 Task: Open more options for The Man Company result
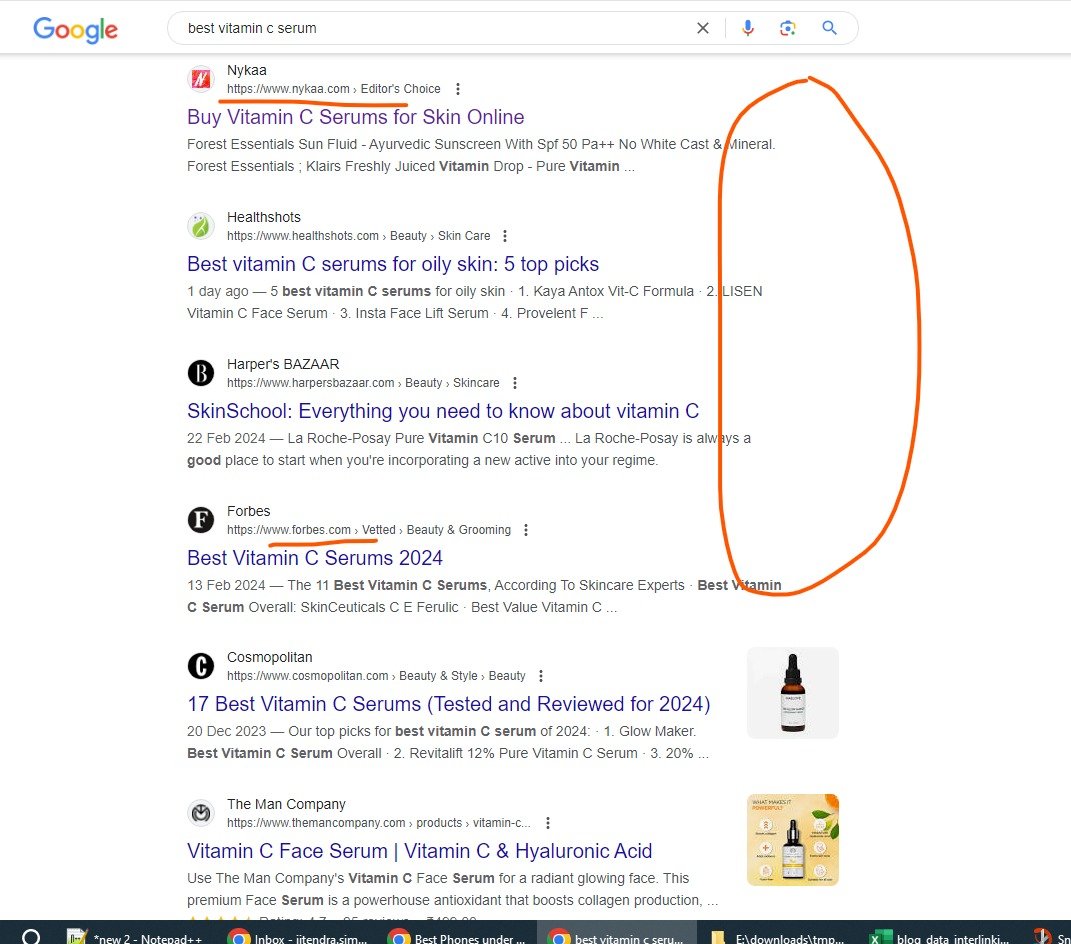click(548, 822)
